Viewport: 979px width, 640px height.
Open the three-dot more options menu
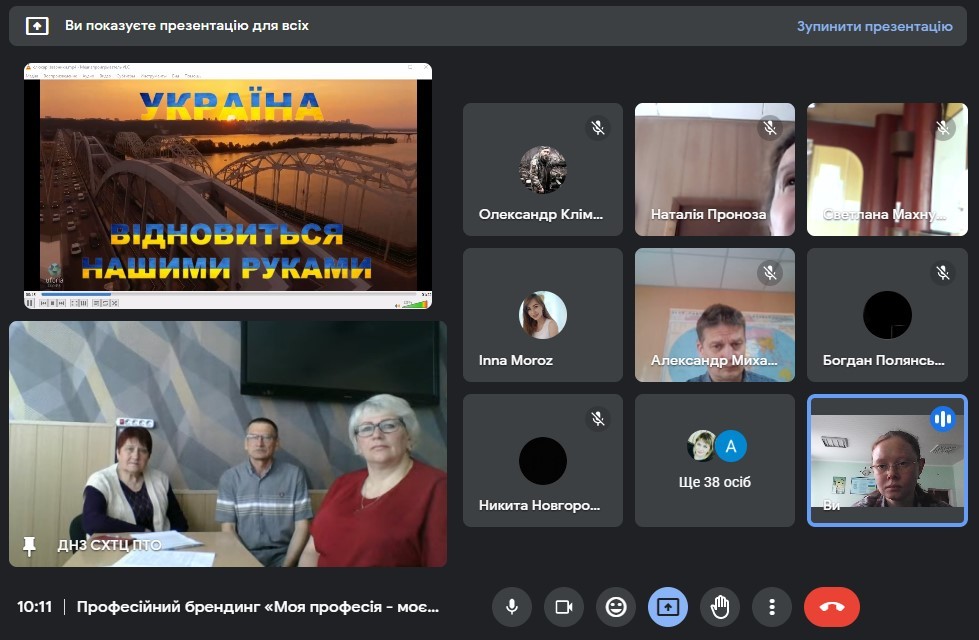771,607
